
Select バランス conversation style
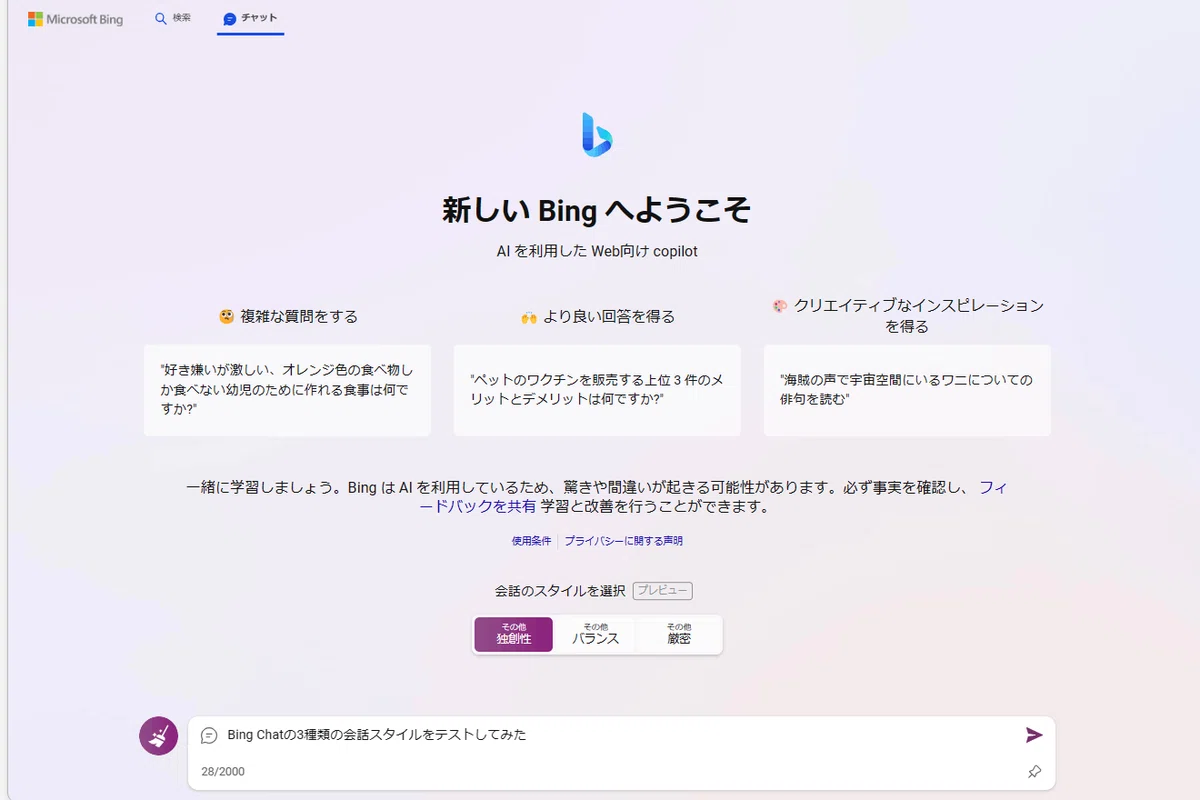click(x=595, y=634)
